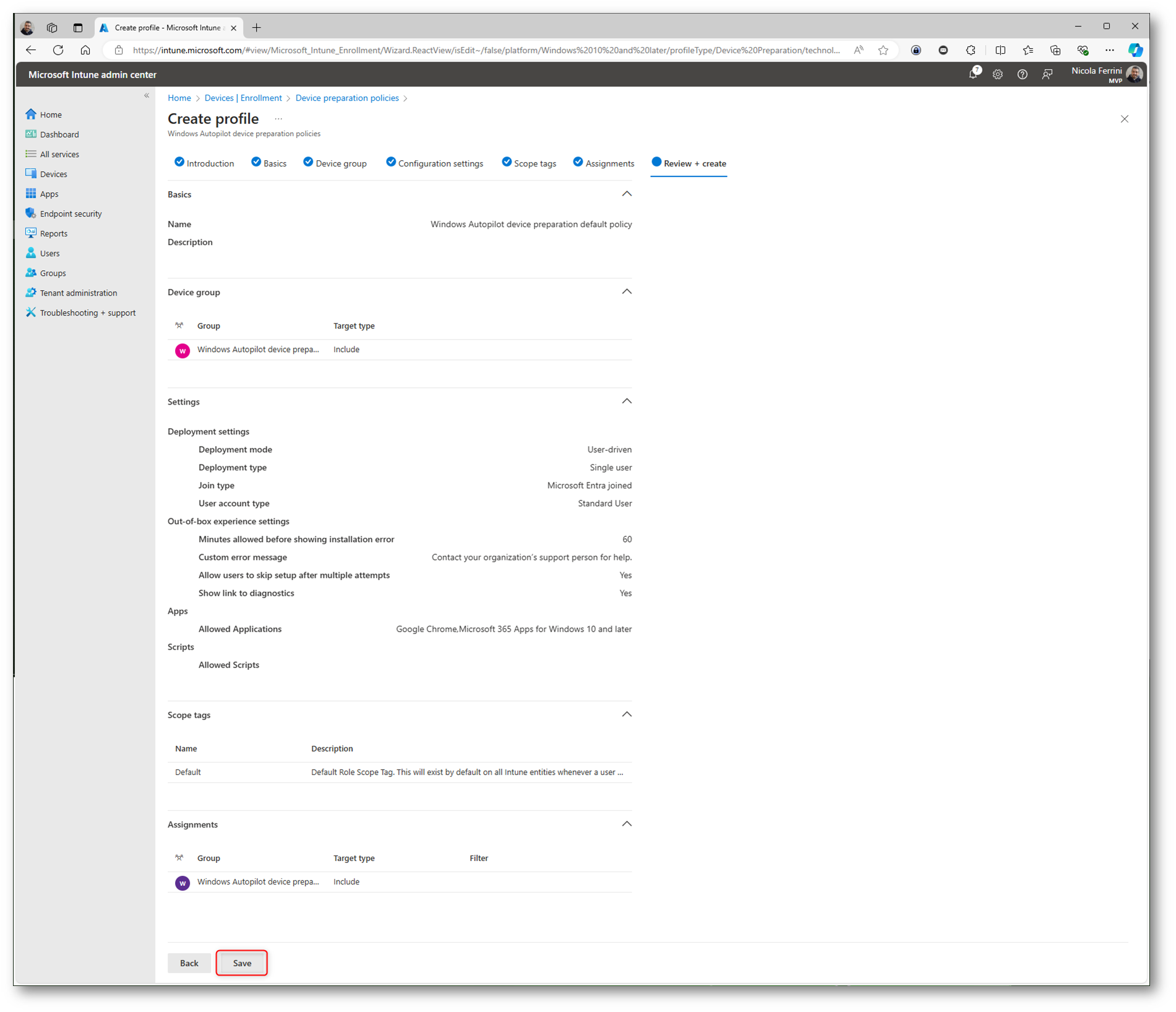Collapse the Settings section
Screen dimensions: 1176x1012
pos(627,401)
